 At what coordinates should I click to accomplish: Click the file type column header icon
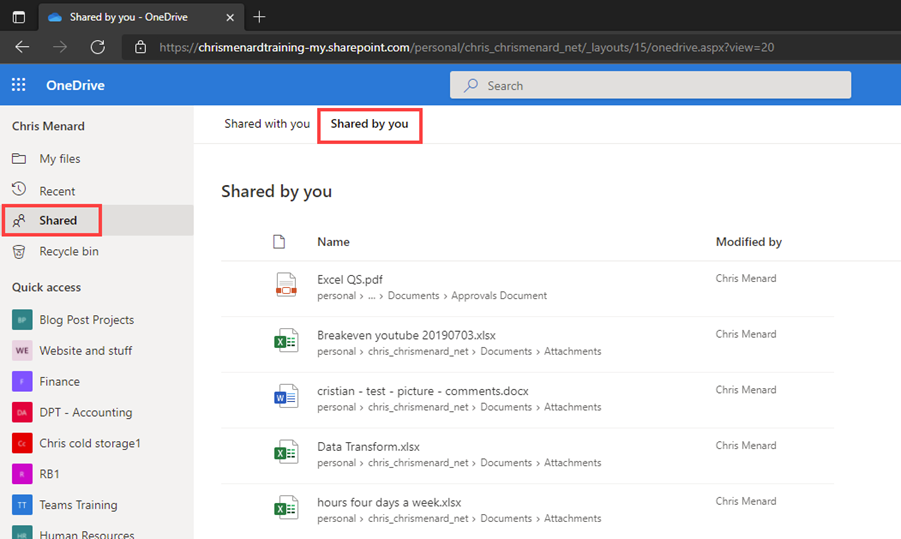click(279, 242)
